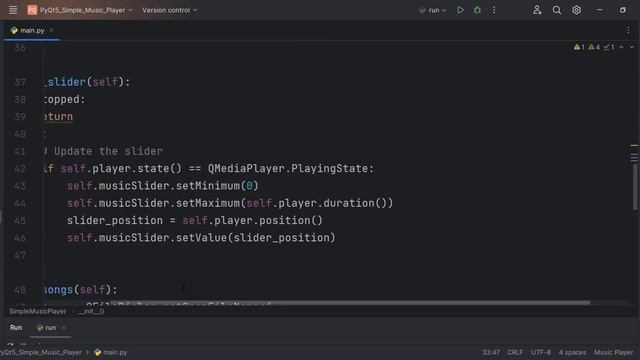Open the main hamburger menu
This screenshot has height=360, width=640.
click(x=13, y=10)
